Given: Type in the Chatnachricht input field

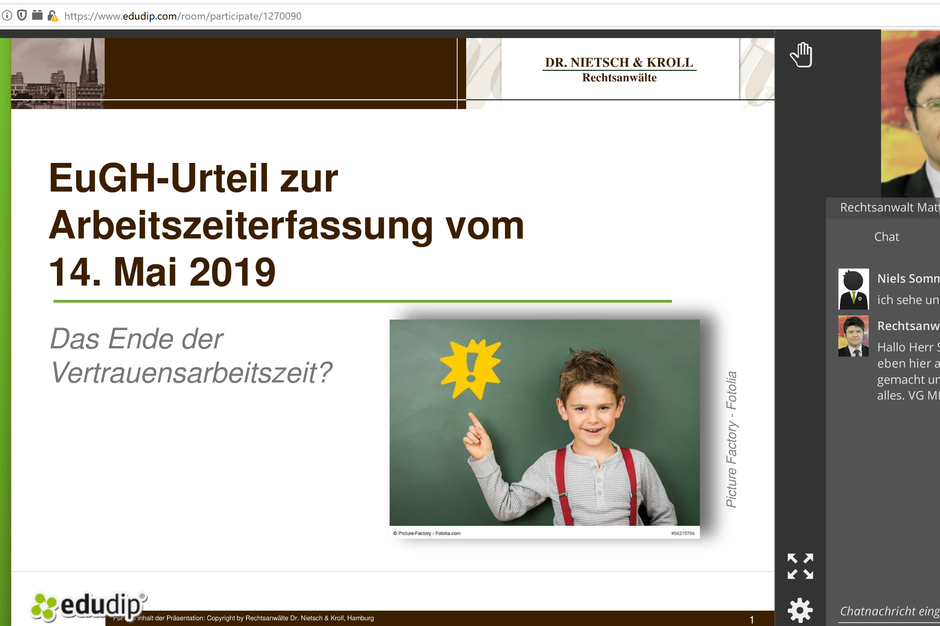Looking at the screenshot, I should coord(888,611).
